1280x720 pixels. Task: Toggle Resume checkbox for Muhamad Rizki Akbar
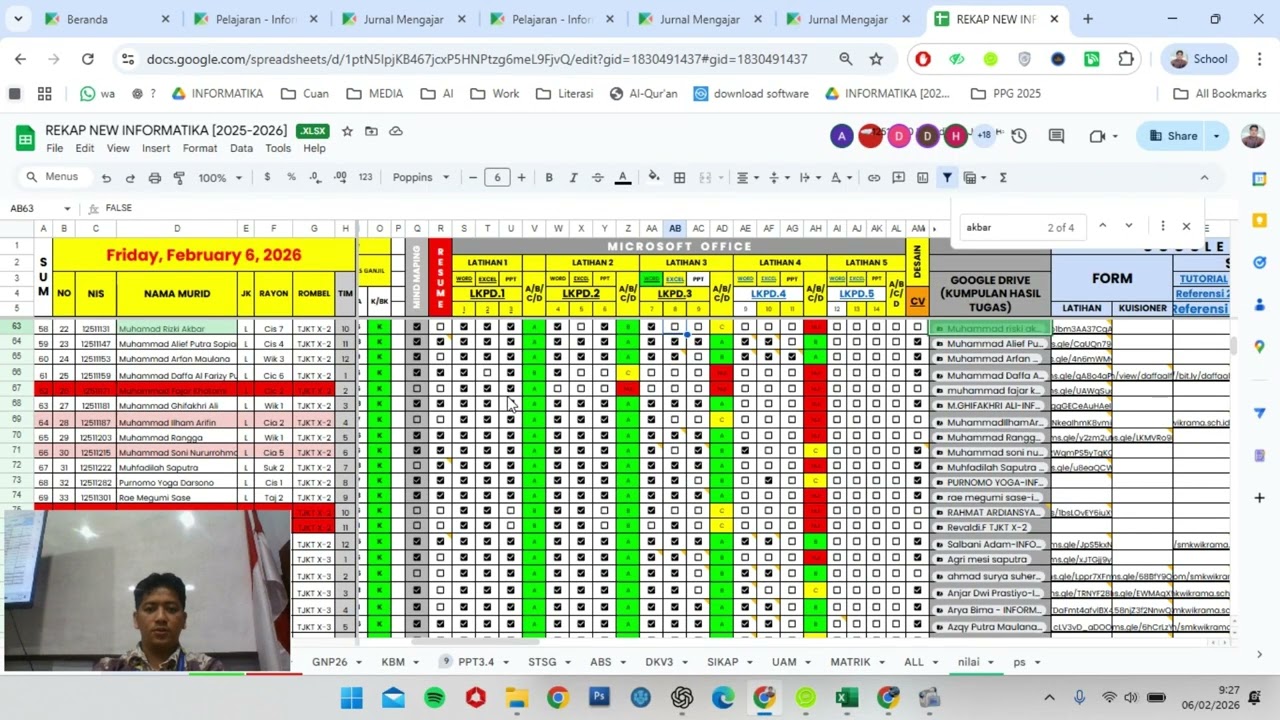(440, 327)
